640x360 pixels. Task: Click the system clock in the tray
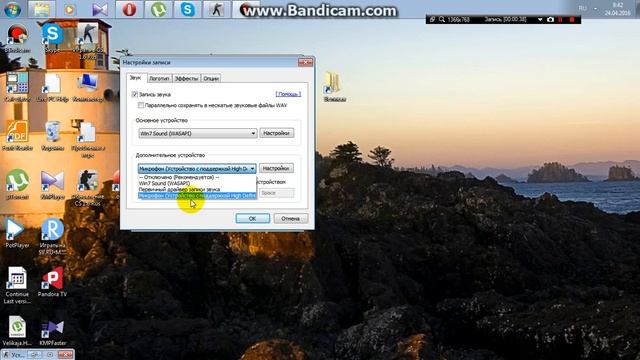618,9
